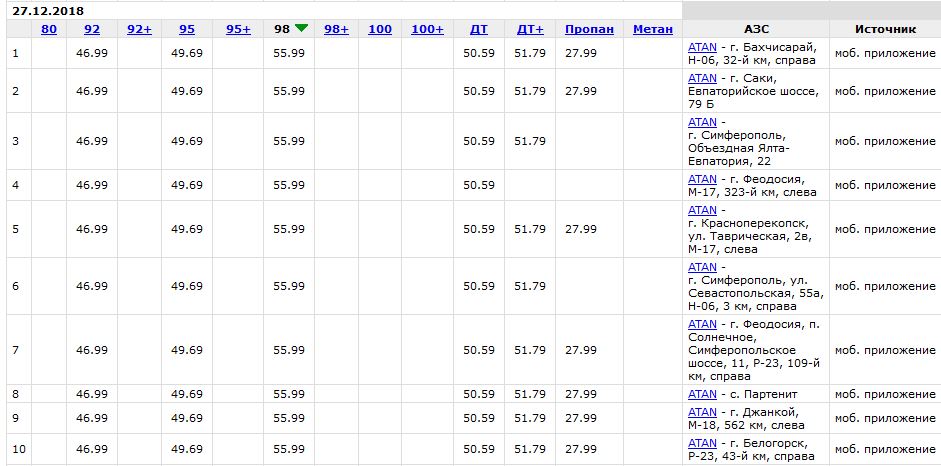Open ATAN link for Джанкой station
The image size is (941, 466).
click(702, 412)
